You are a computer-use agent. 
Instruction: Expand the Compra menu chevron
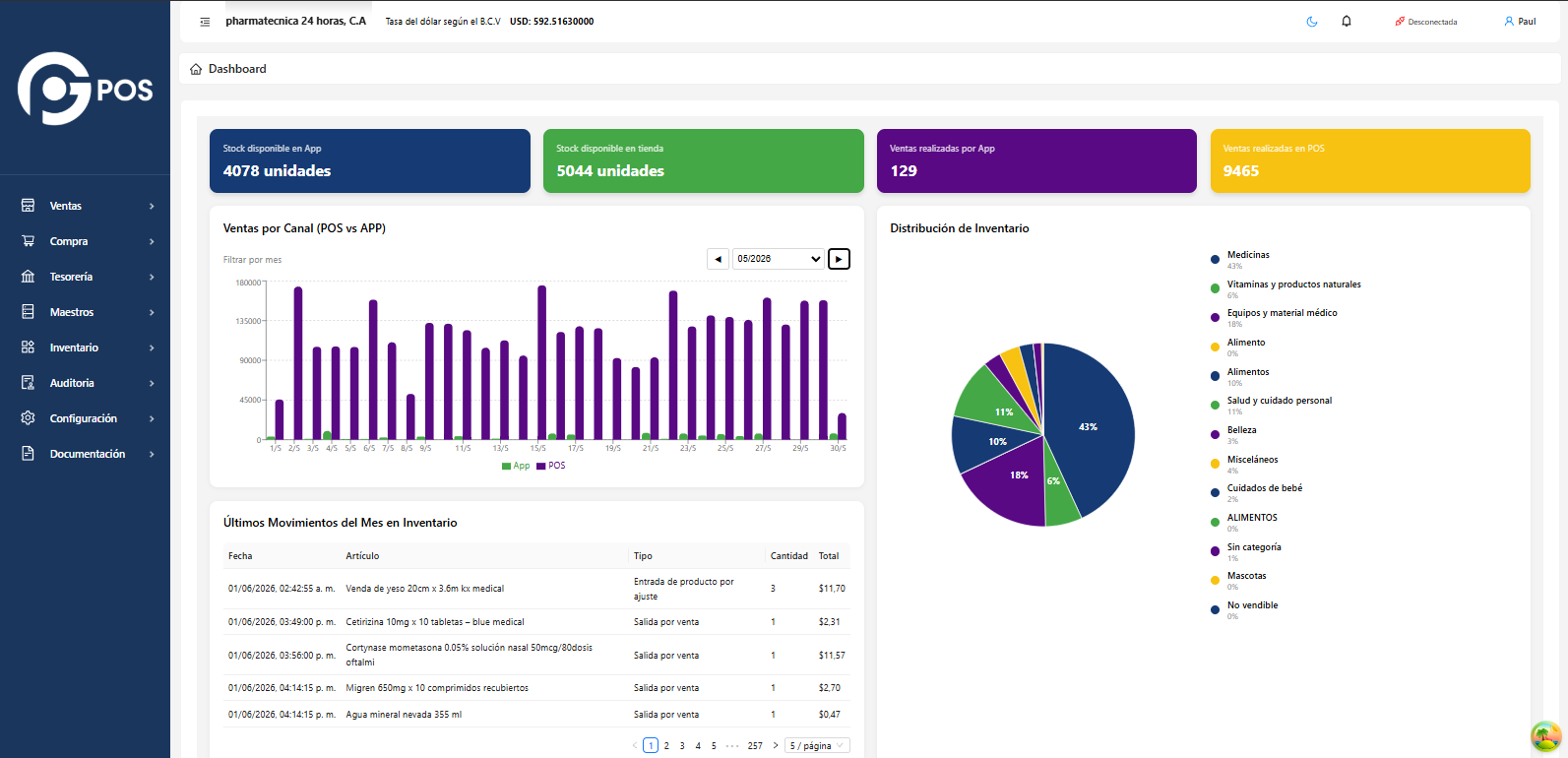point(152,241)
